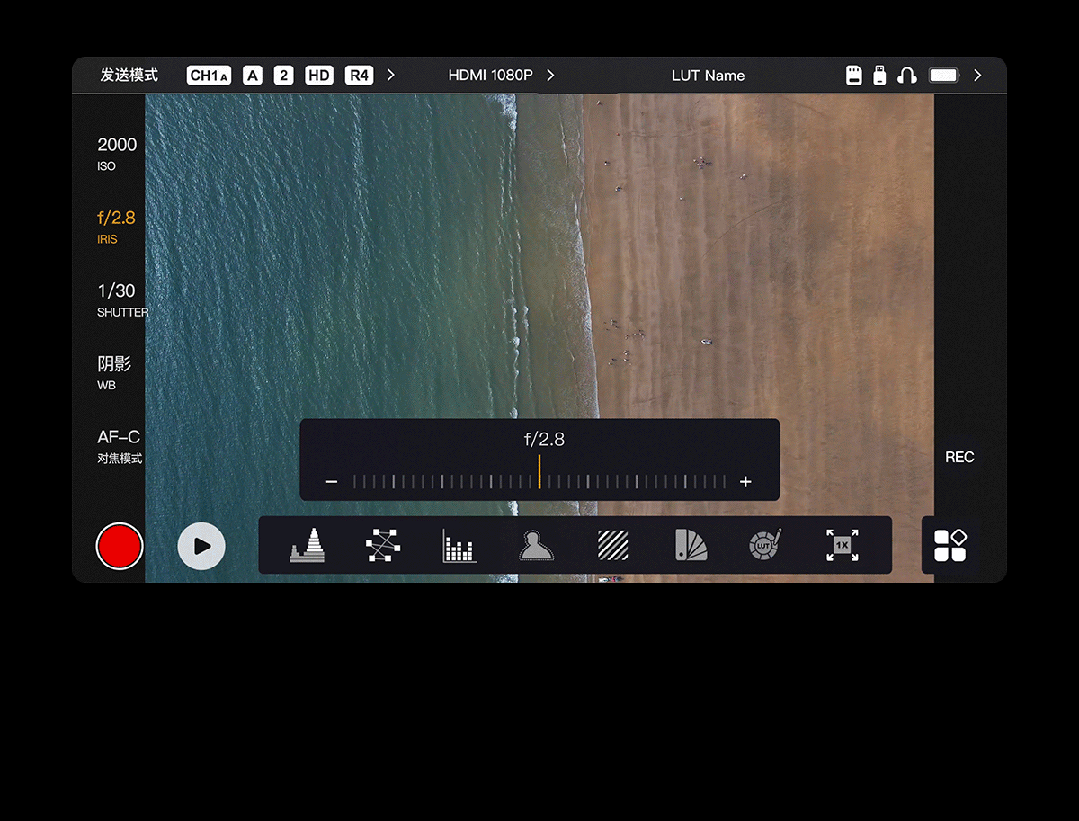
Task: Expand the HDMI 1080P input options
Action: pyautogui.click(x=551, y=75)
